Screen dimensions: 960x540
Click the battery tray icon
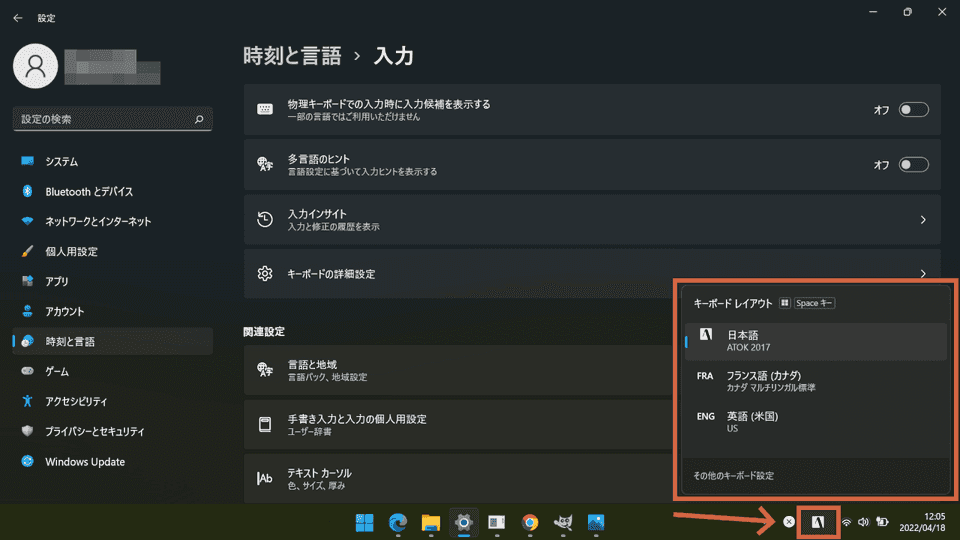tap(882, 522)
